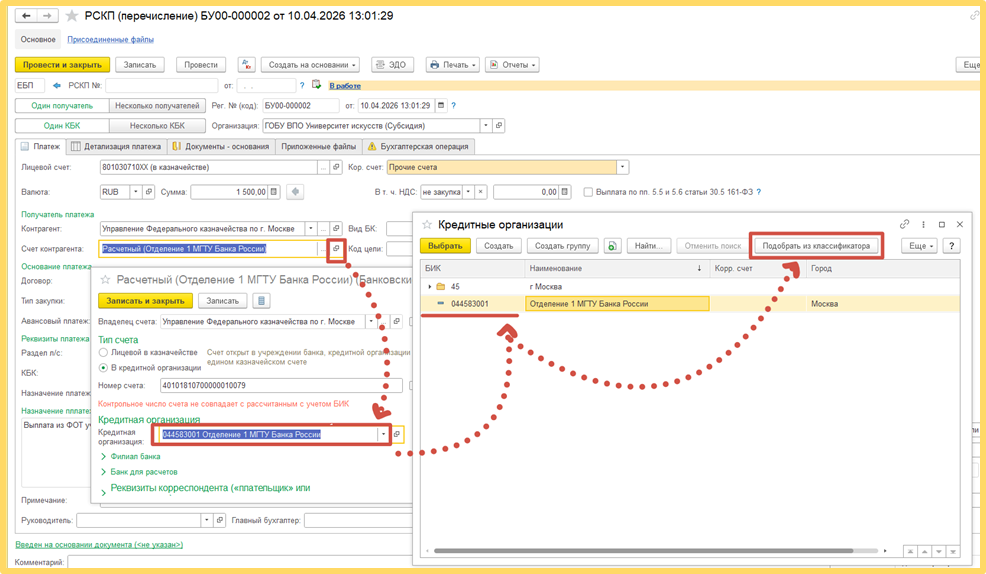The image size is (986, 574).
Task: Click Номер счета input field
Action: click(x=281, y=385)
